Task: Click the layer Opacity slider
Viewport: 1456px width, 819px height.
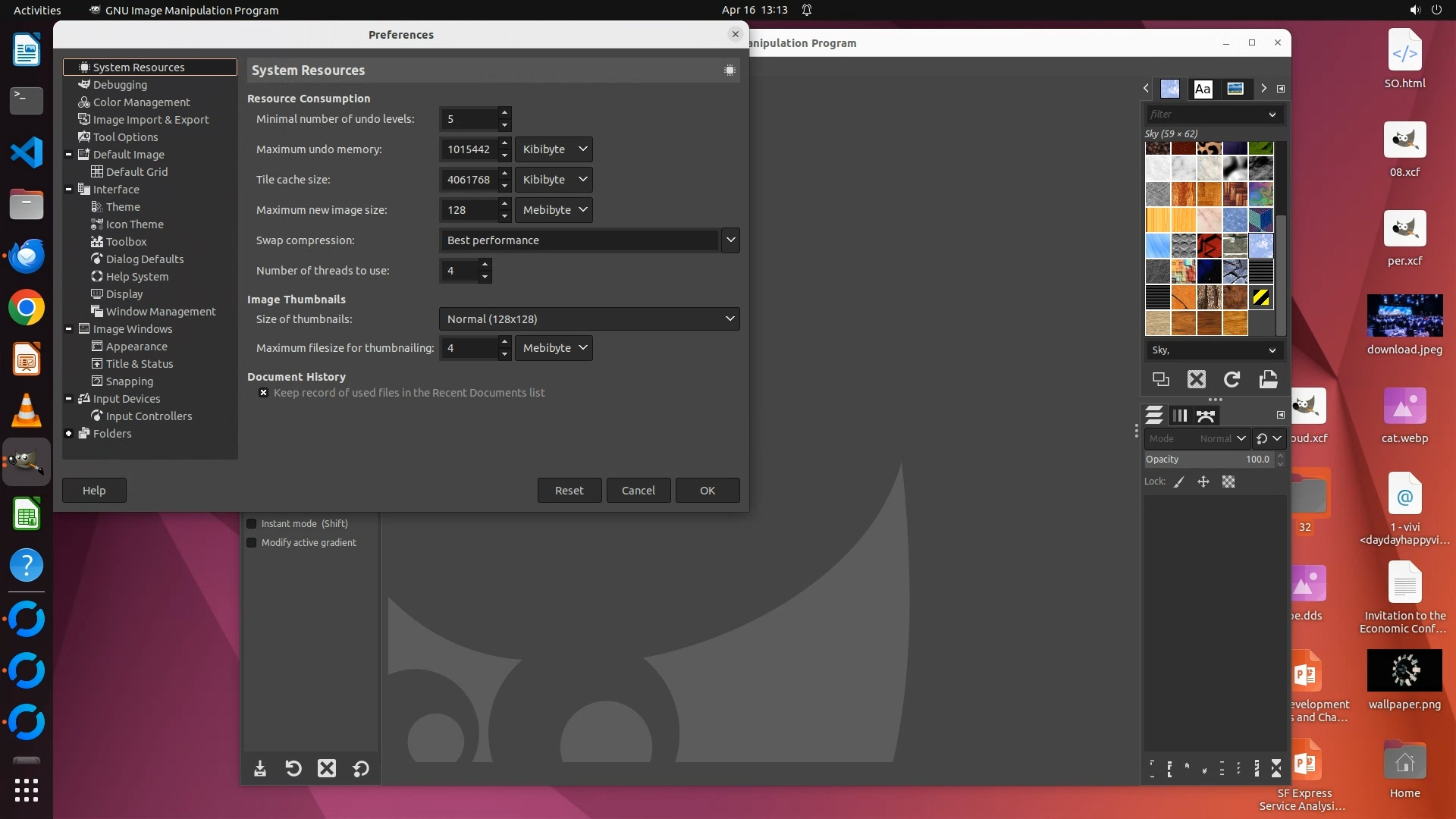Action: point(1208,460)
